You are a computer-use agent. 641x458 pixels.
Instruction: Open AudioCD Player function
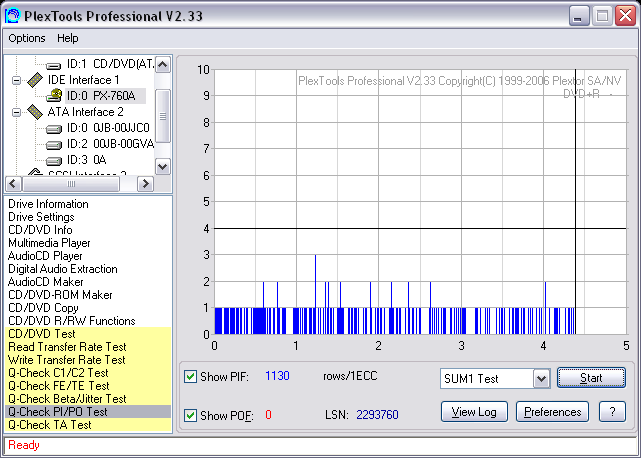coord(45,256)
